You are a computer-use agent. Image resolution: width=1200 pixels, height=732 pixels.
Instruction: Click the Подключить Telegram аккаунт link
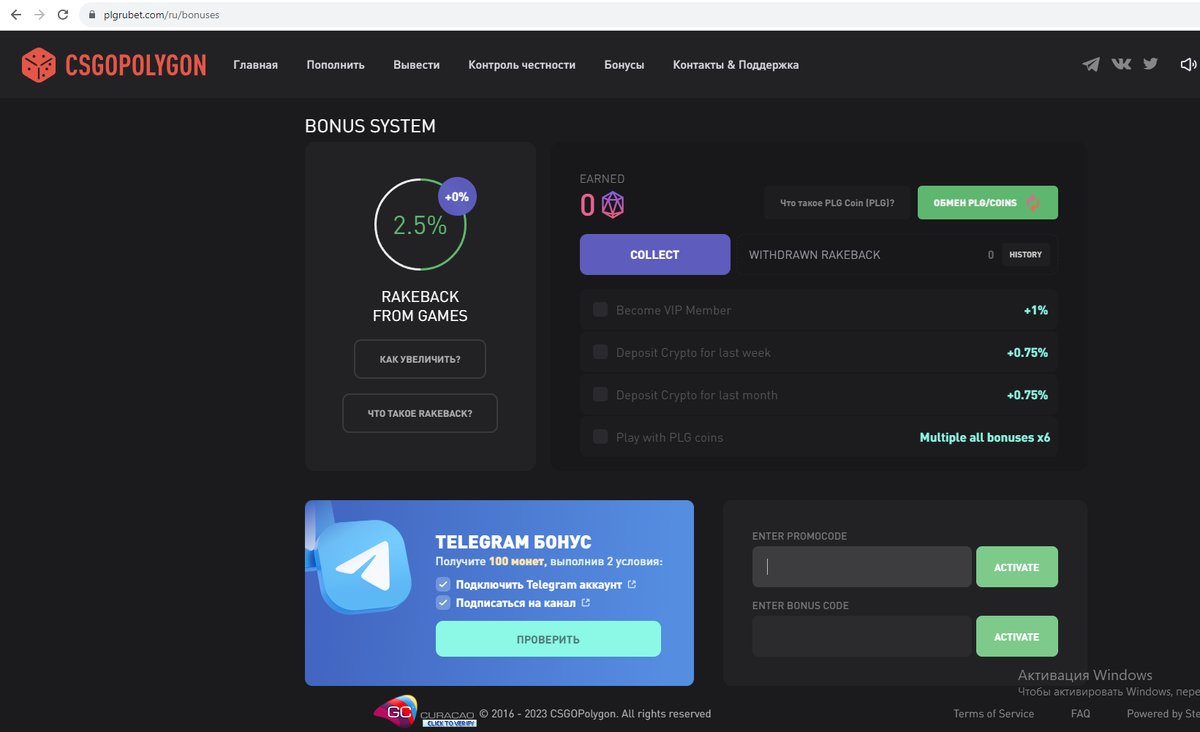point(539,584)
